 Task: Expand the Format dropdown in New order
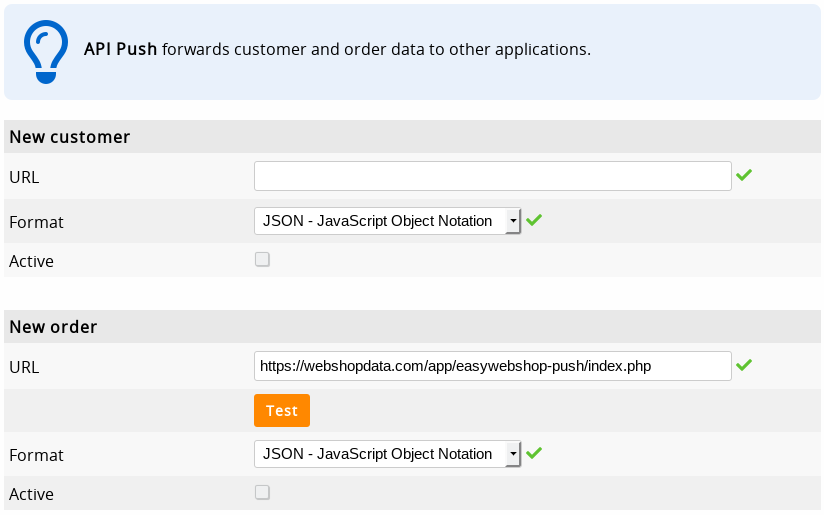point(387,454)
